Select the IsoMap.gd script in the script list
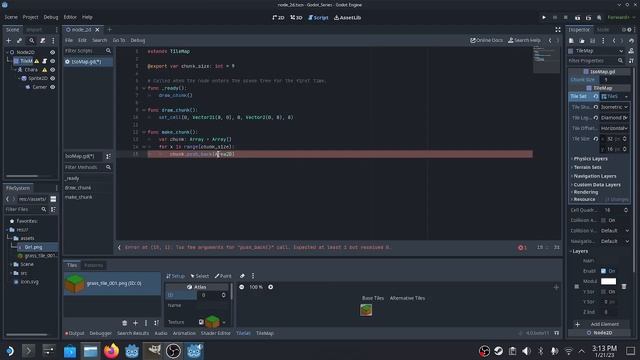 click(x=88, y=62)
